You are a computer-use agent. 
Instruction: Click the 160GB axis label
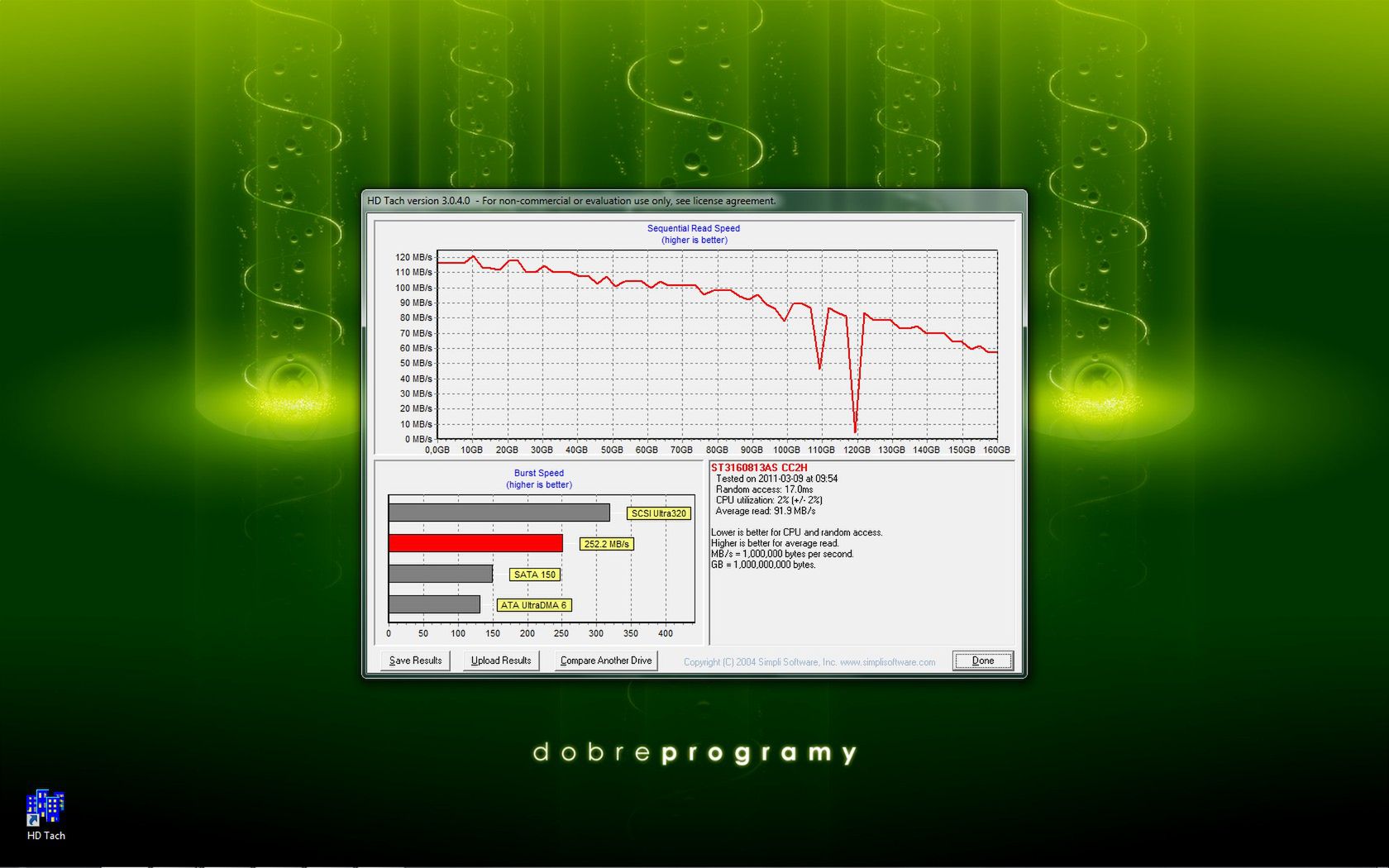[x=995, y=451]
